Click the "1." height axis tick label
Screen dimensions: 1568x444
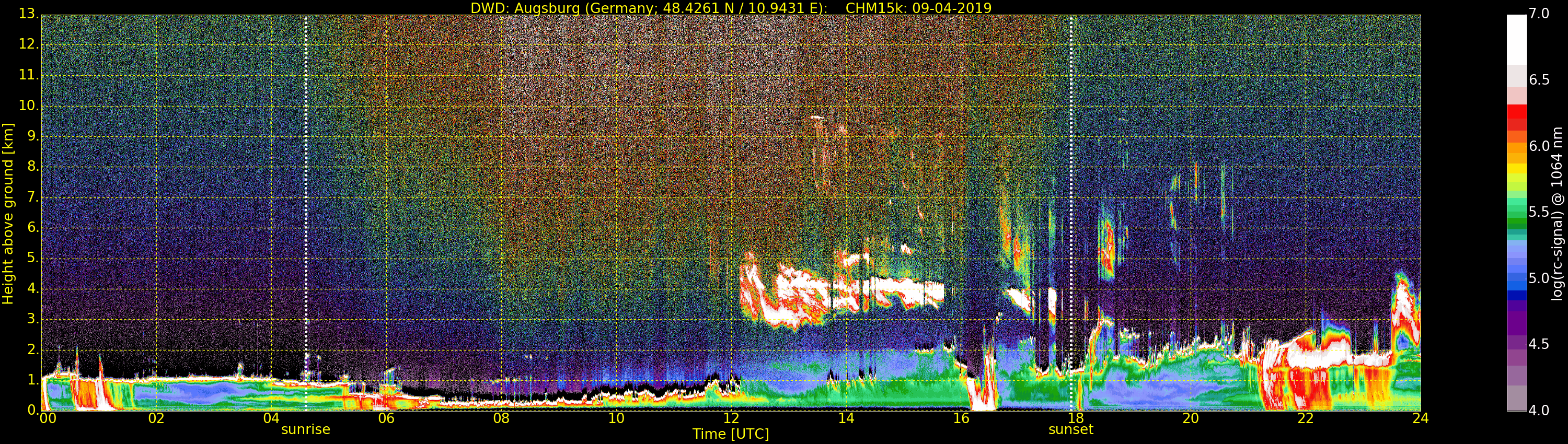tap(32, 380)
